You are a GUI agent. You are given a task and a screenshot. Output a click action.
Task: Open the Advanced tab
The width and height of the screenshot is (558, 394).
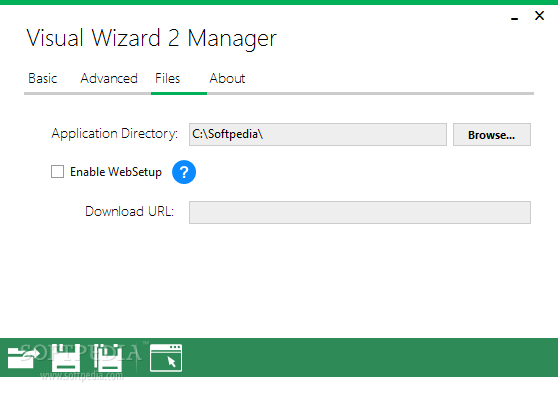tap(109, 78)
